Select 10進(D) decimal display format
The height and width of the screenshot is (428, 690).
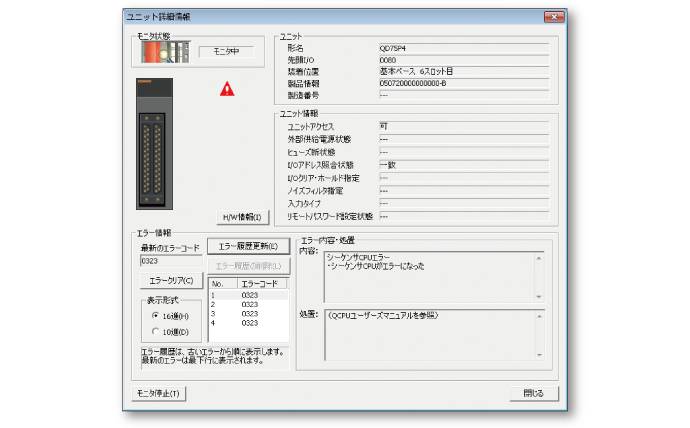[155, 331]
